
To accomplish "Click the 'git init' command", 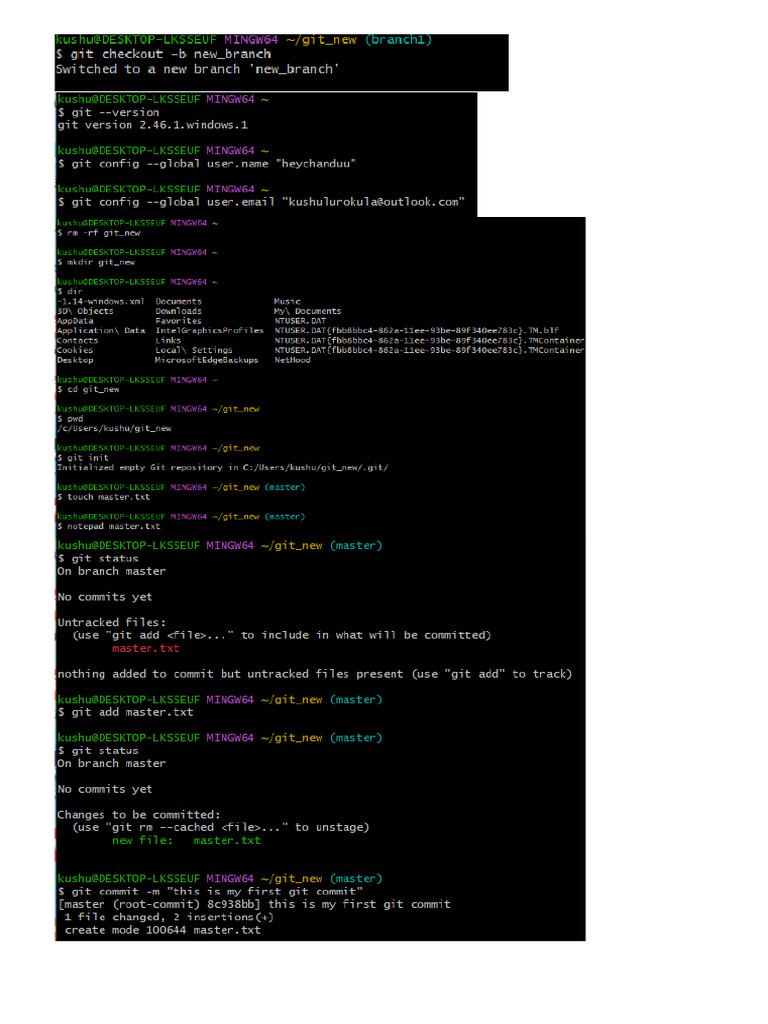I will [x=83, y=458].
